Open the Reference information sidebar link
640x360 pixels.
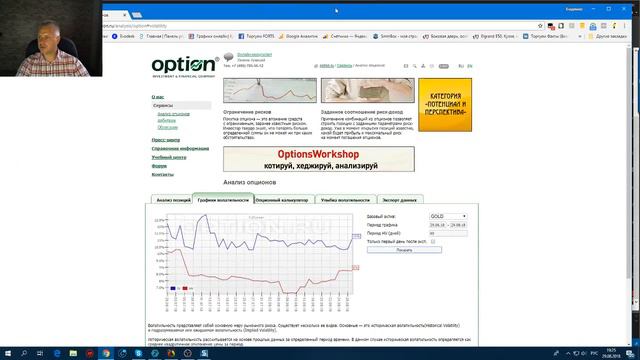pyautogui.click(x=180, y=148)
